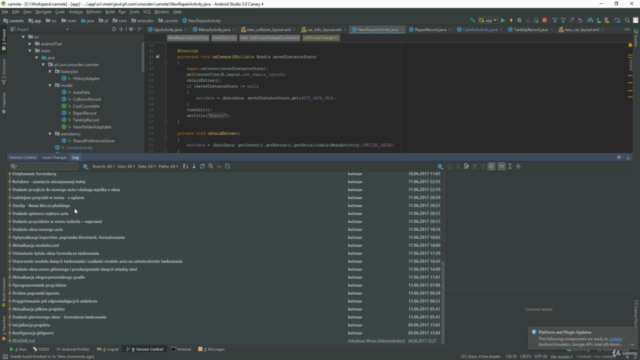This screenshot has height=360, width=640.
Task: Open AutoData class in project tree
Action: 81,93
